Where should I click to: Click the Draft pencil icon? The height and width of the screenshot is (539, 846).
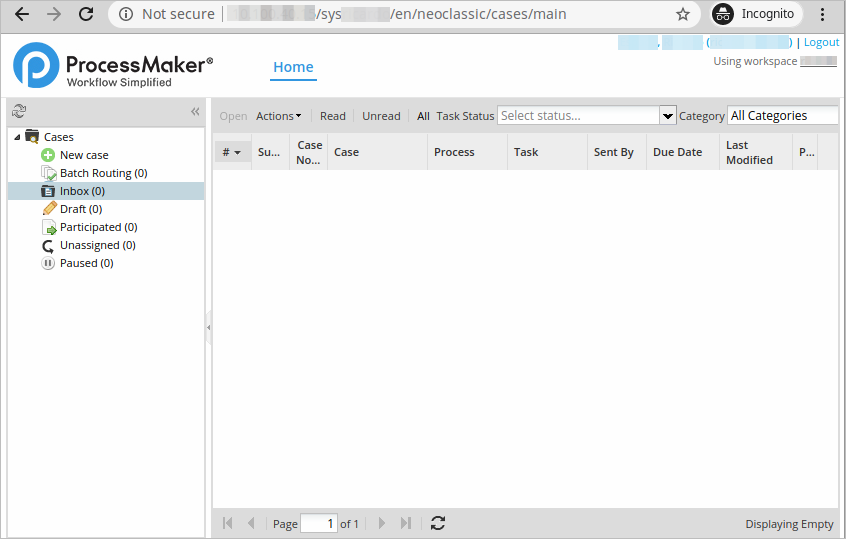pyautogui.click(x=49, y=209)
